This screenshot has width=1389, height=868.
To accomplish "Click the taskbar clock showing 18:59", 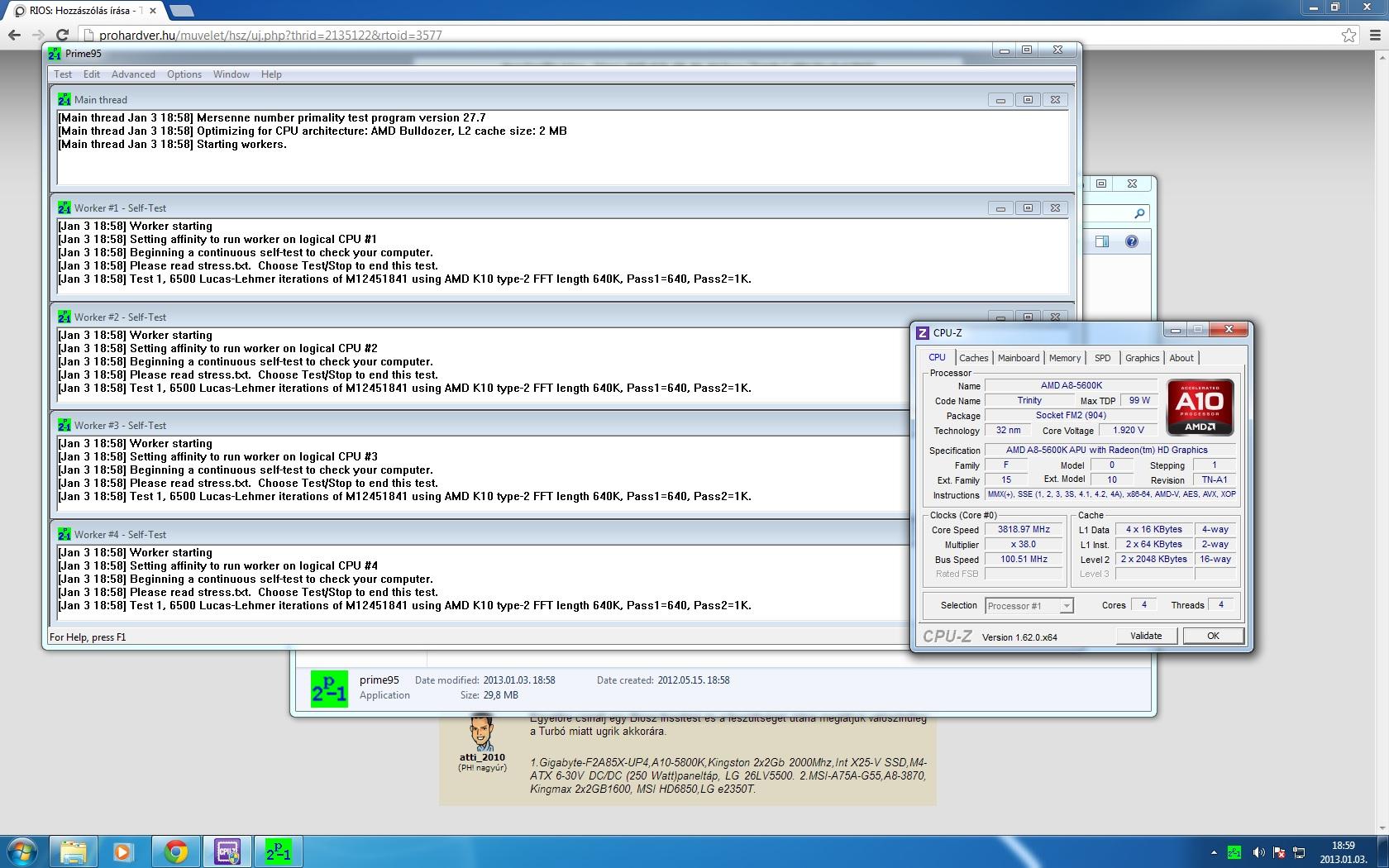I will 1343,851.
